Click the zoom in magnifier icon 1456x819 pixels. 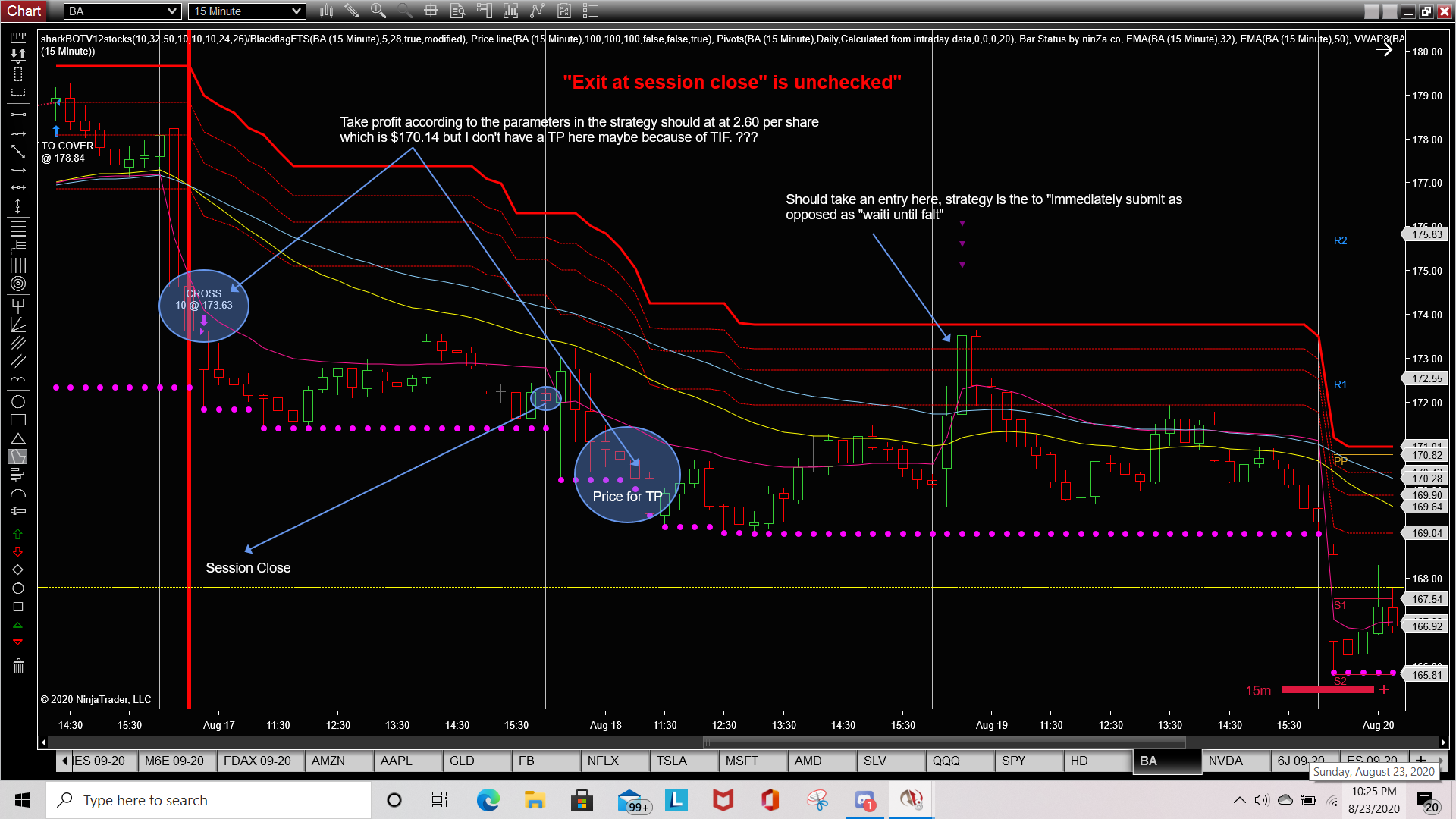[378, 11]
